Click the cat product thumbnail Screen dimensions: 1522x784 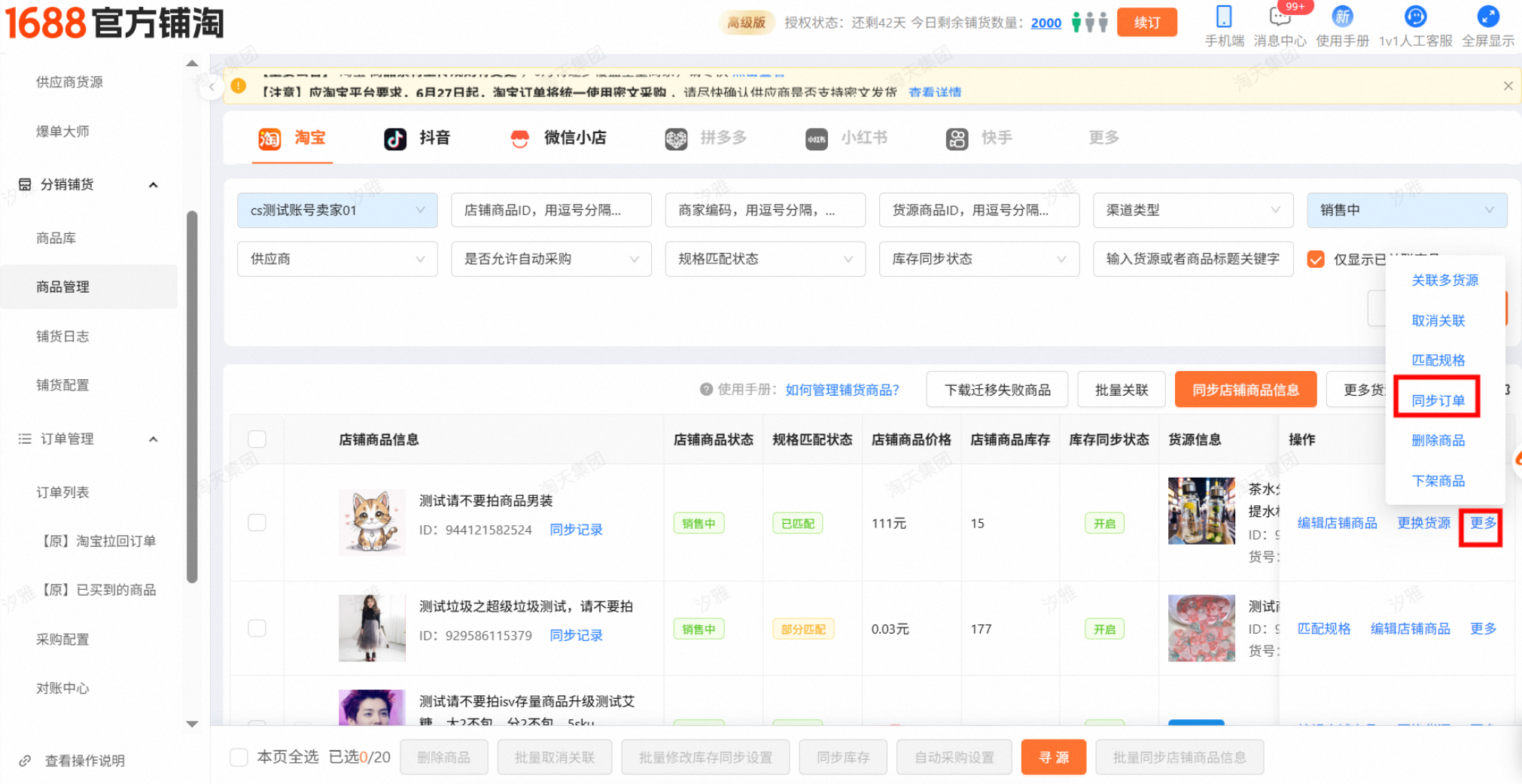[372, 522]
